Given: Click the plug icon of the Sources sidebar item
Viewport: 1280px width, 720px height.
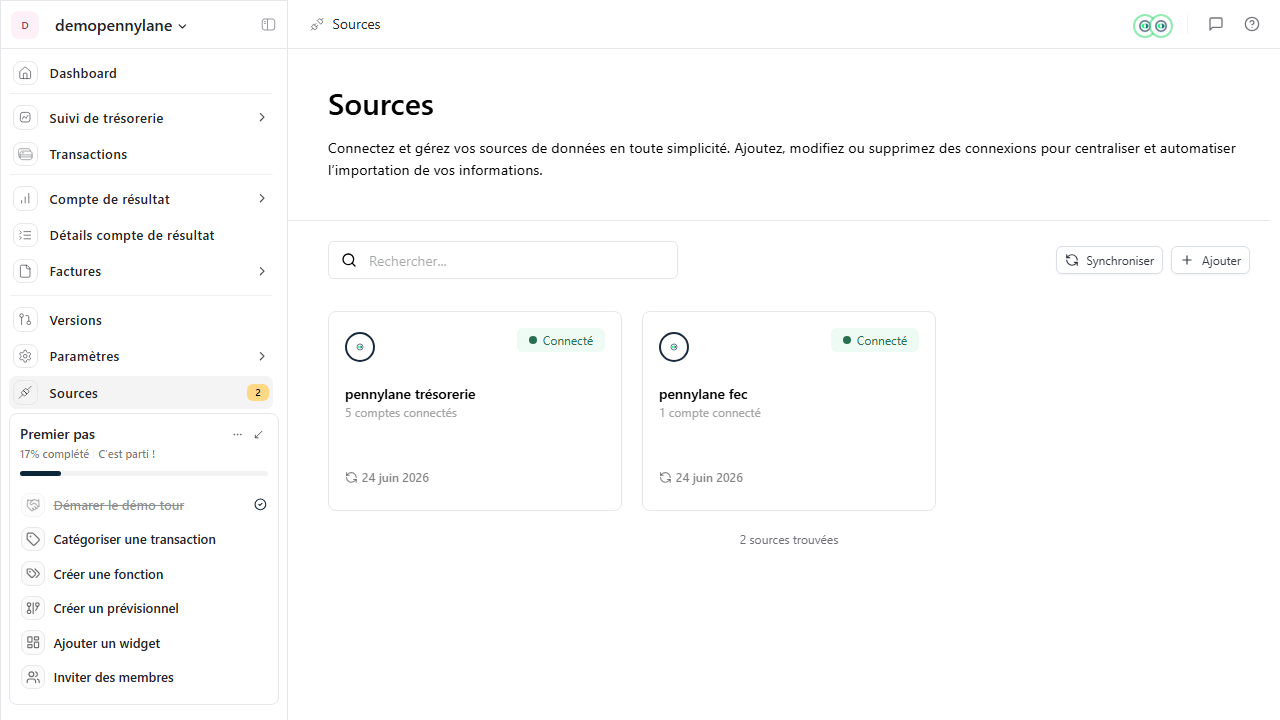Looking at the screenshot, I should tap(25, 393).
